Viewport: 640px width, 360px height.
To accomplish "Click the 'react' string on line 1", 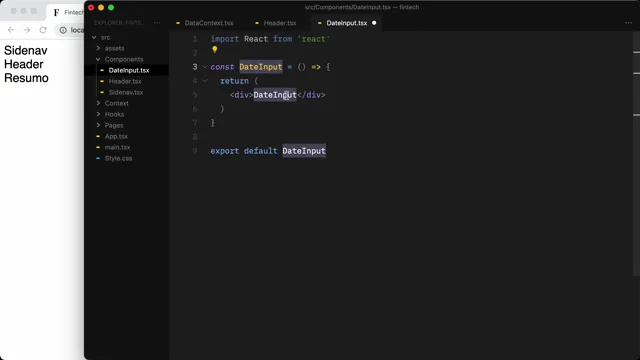I will click(313, 39).
